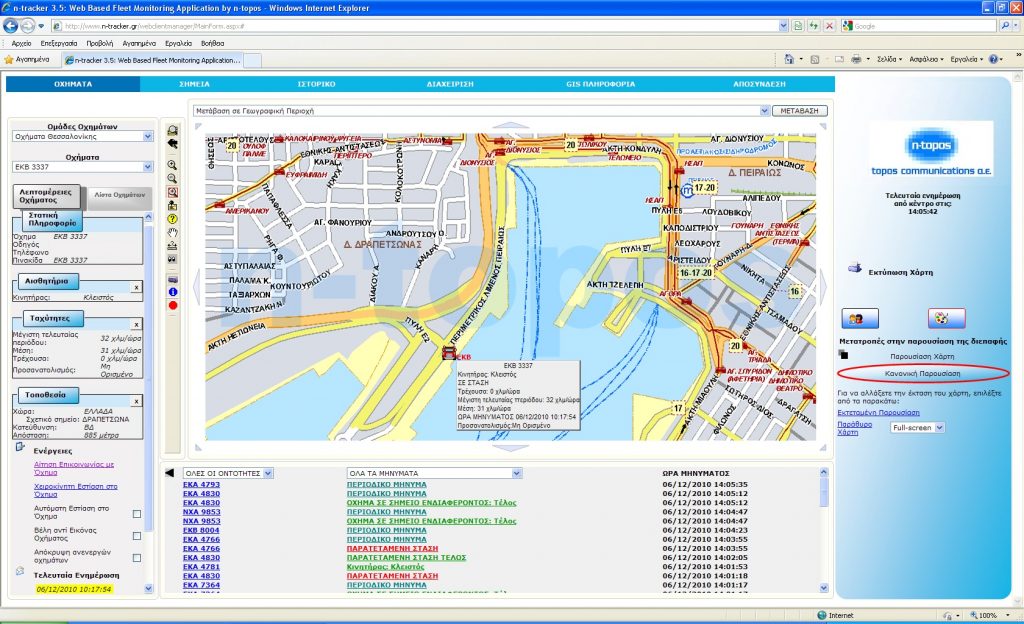The width and height of the screenshot is (1024, 624).
Task: Click the yellow question mark tool
Action: [x=172, y=219]
